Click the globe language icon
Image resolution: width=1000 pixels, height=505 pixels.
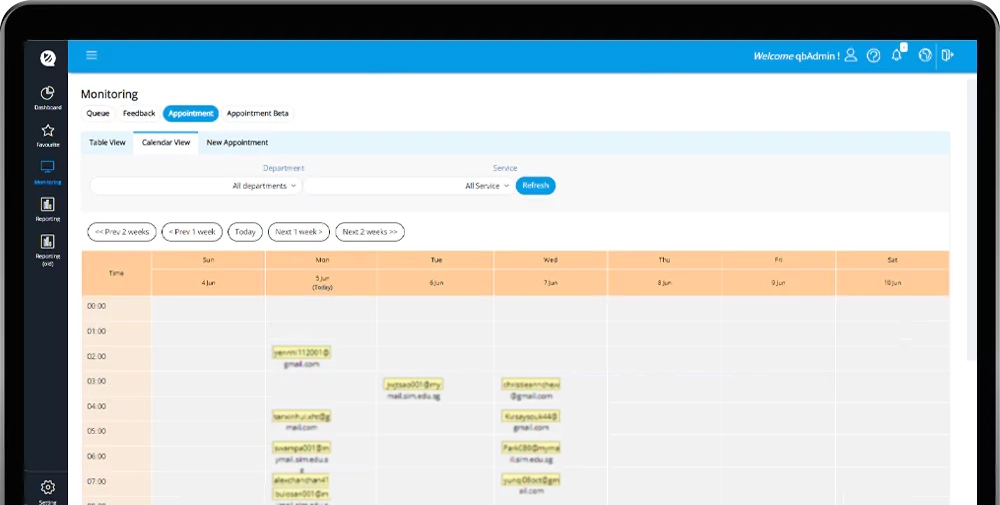coord(925,56)
